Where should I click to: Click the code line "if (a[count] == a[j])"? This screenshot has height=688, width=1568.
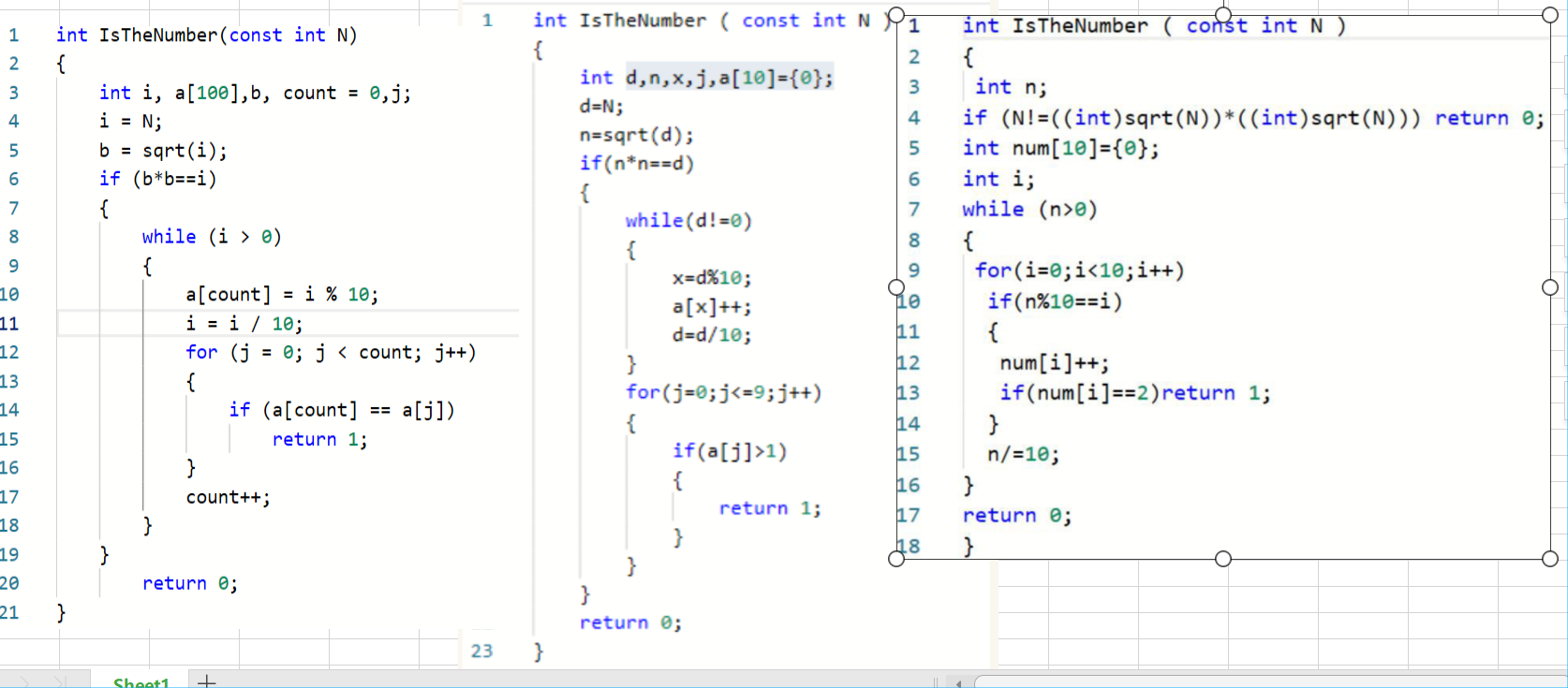(342, 410)
